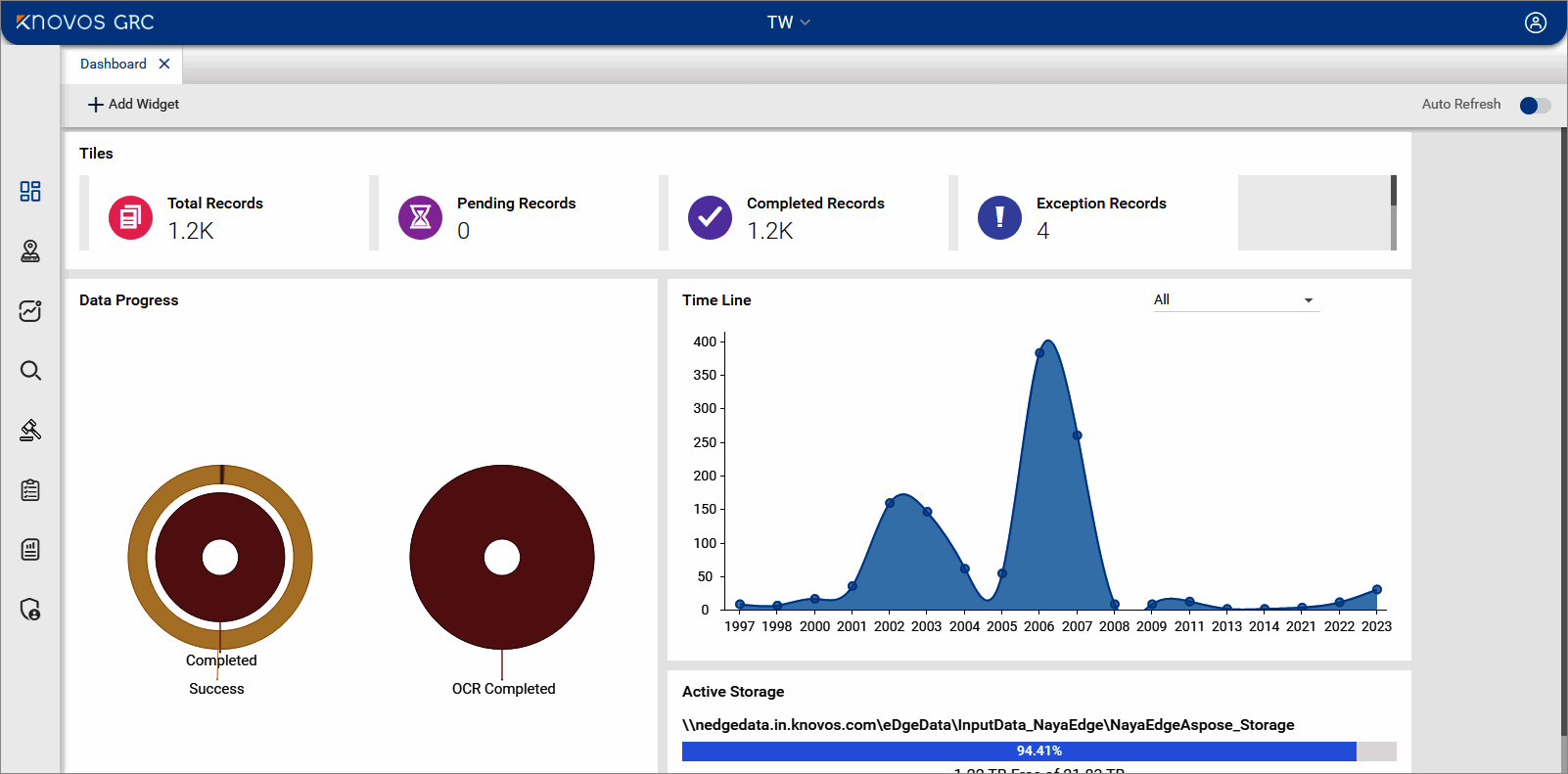Open the user profile account icon
Image resolution: width=1568 pixels, height=774 pixels.
[x=1535, y=23]
